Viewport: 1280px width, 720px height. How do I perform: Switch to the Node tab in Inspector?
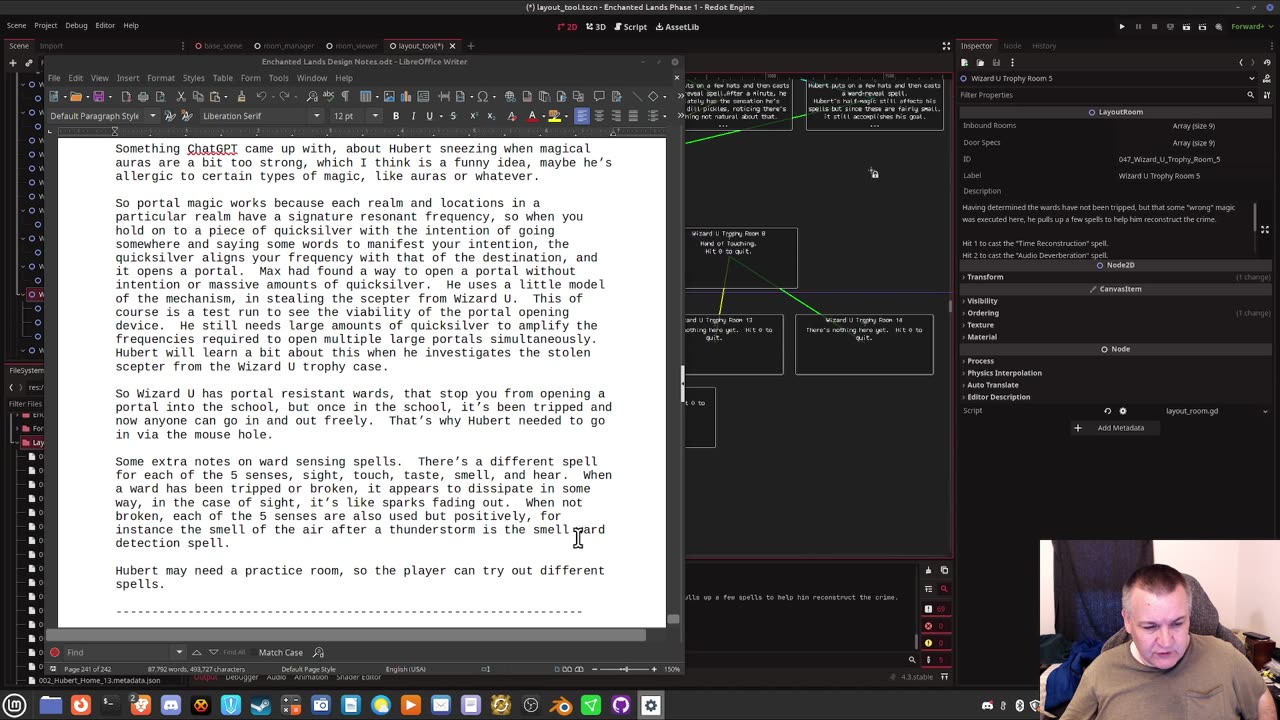(x=1012, y=45)
